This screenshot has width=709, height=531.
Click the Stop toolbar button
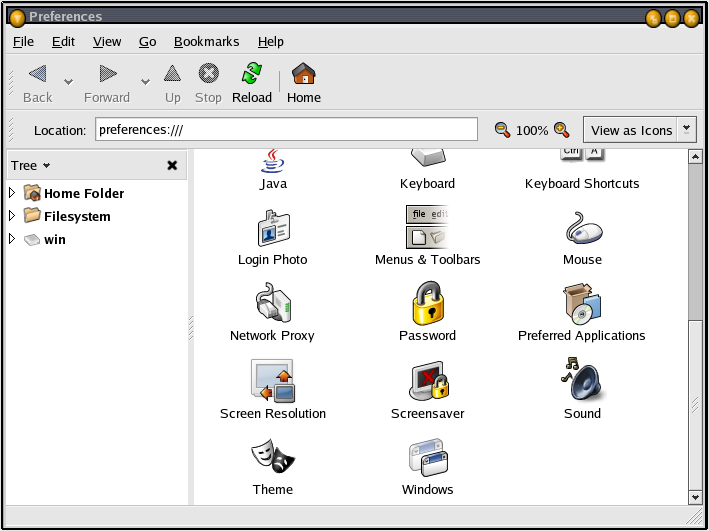(x=208, y=84)
